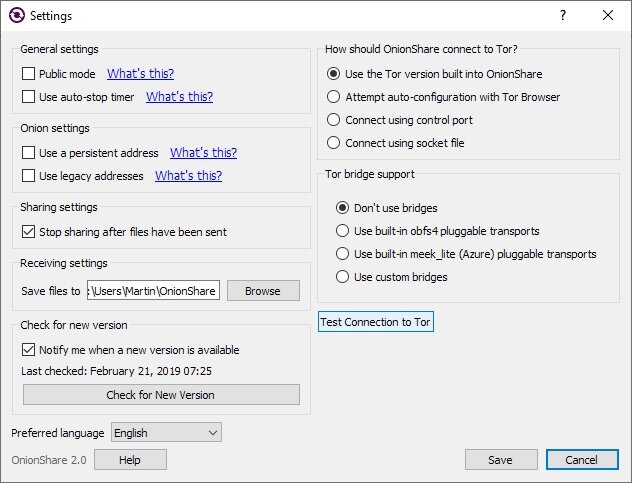Image resolution: width=632 pixels, height=483 pixels.
Task: Choose Connect using control port
Action: tap(333, 120)
